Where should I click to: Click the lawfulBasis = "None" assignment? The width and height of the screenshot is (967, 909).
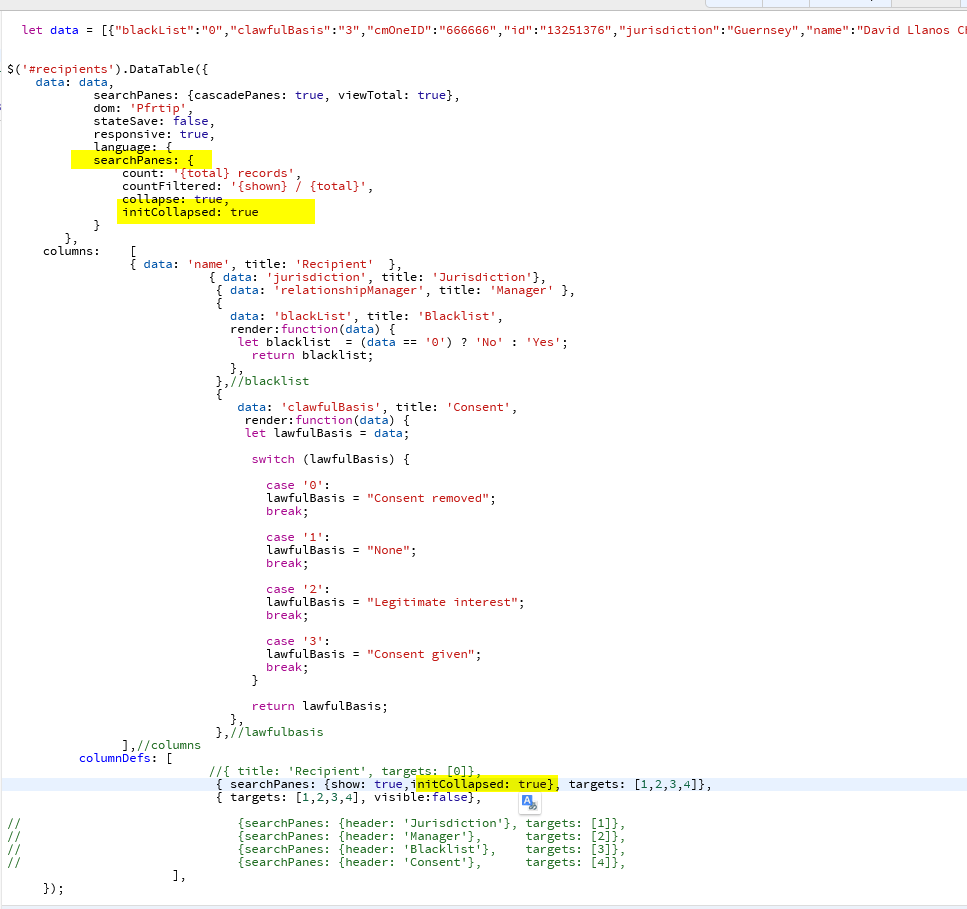[x=341, y=550]
